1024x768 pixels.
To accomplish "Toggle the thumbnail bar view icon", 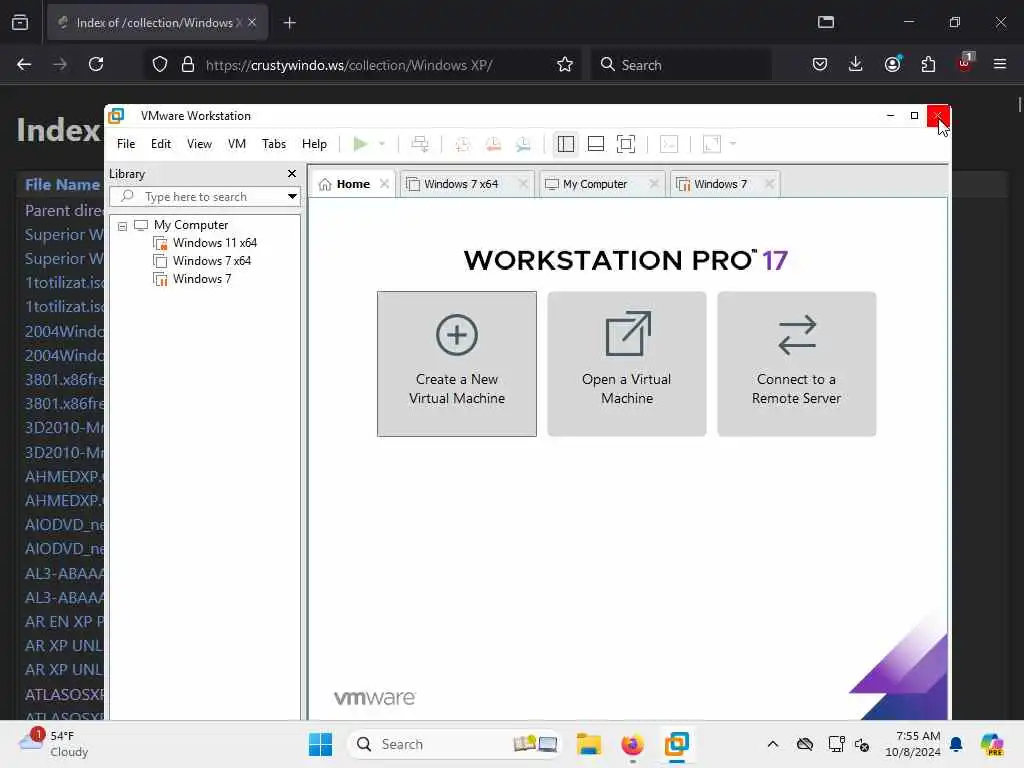I will 596,144.
